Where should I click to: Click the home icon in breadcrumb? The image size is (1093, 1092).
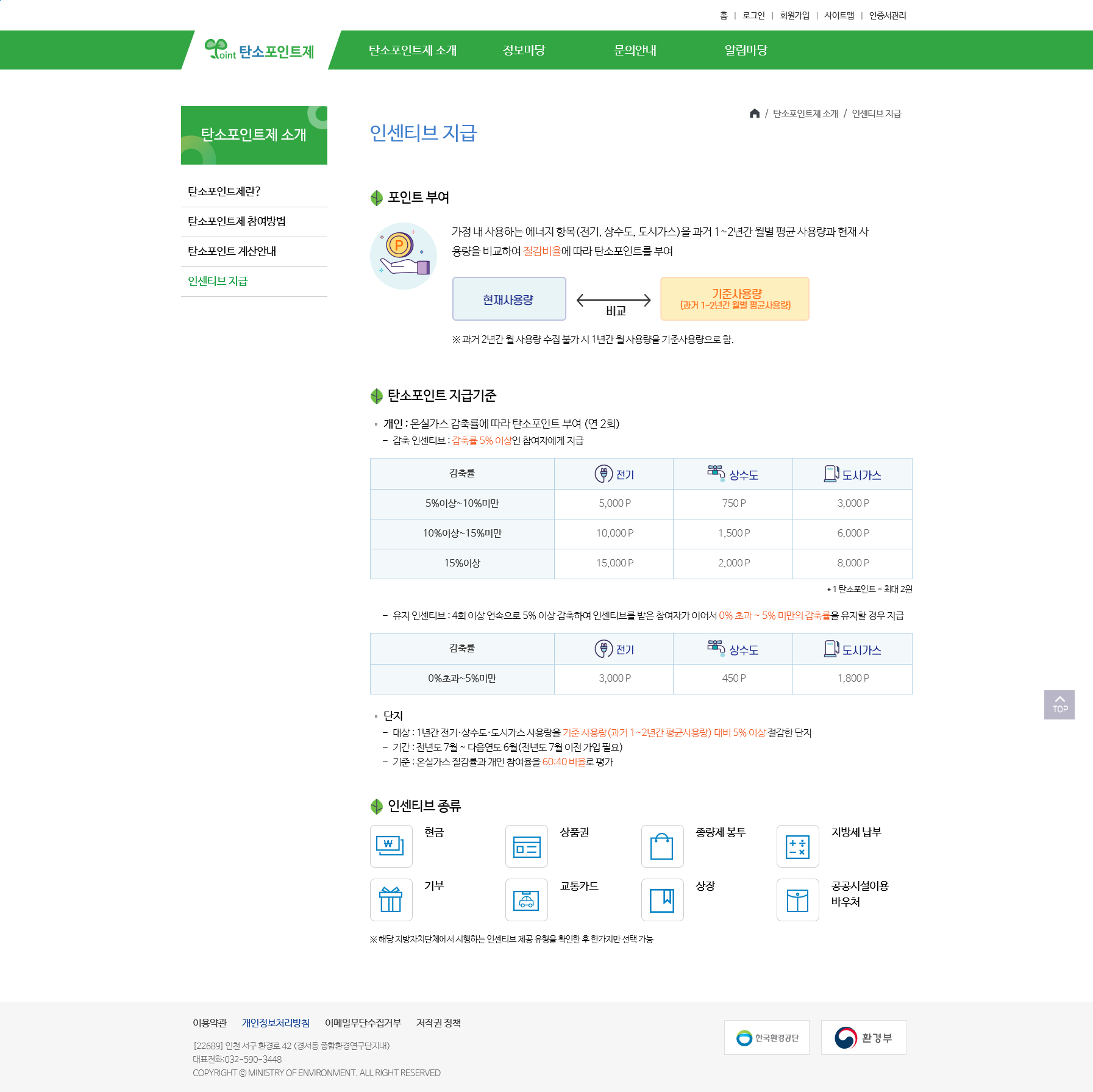tap(754, 113)
